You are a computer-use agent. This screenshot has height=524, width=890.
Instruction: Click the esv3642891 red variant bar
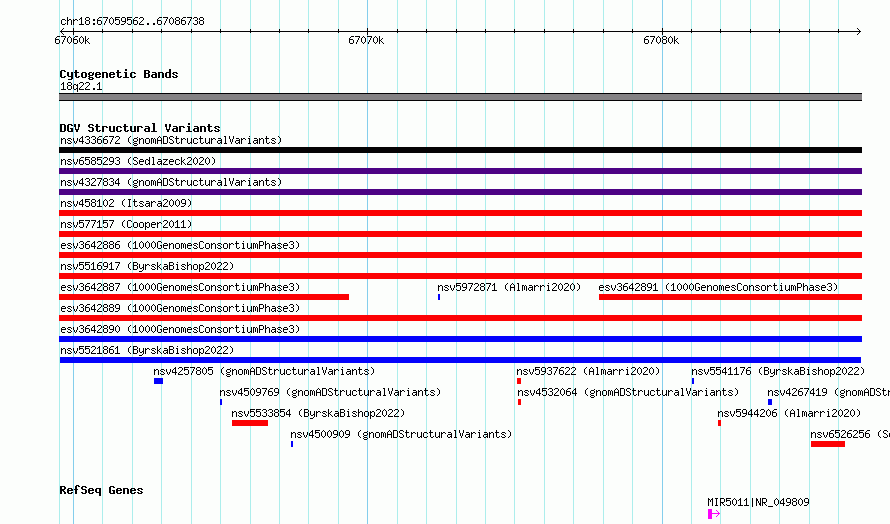coord(731,297)
